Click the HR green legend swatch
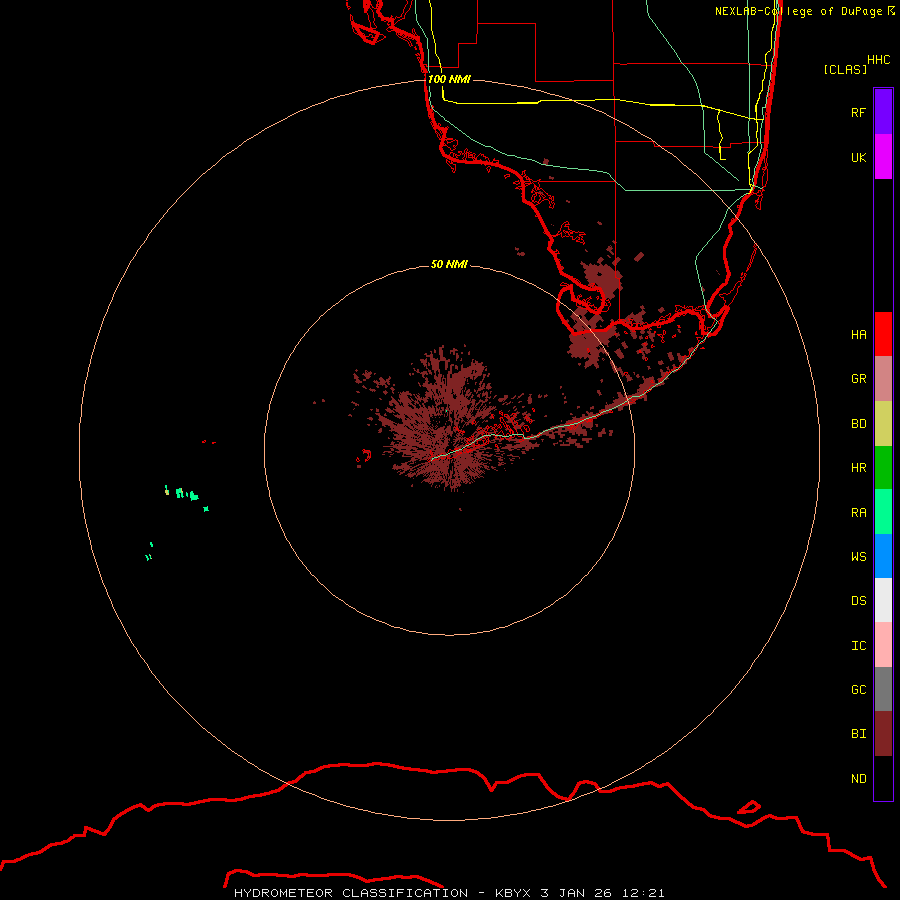900x900 pixels. (x=883, y=467)
